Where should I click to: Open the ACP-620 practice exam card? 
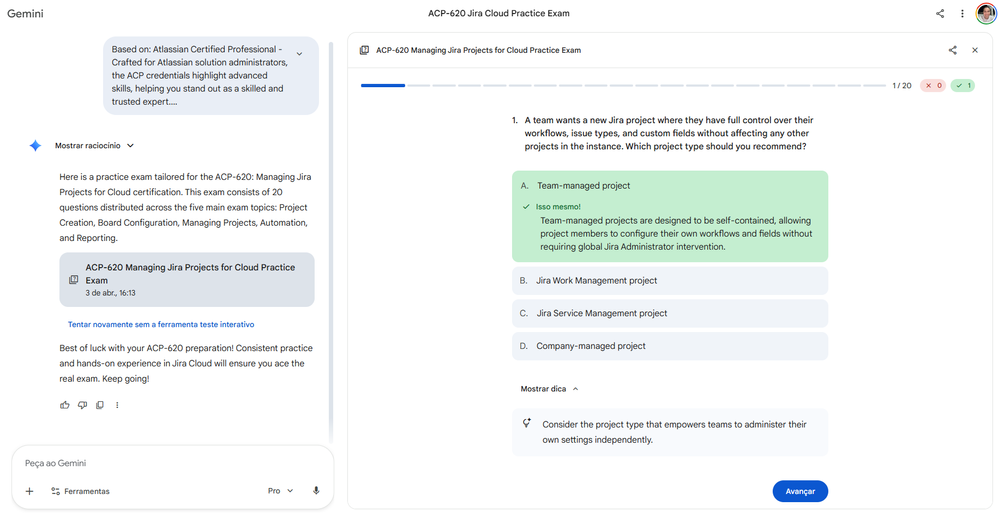pyautogui.click(x=187, y=280)
